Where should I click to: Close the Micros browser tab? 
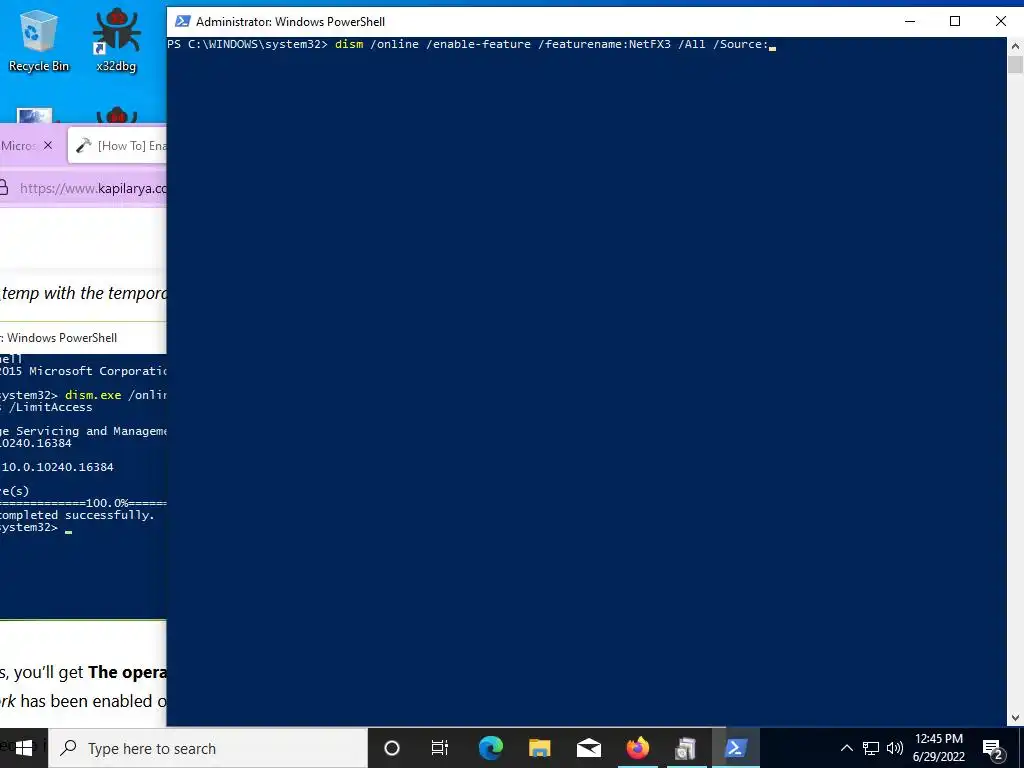[48, 146]
